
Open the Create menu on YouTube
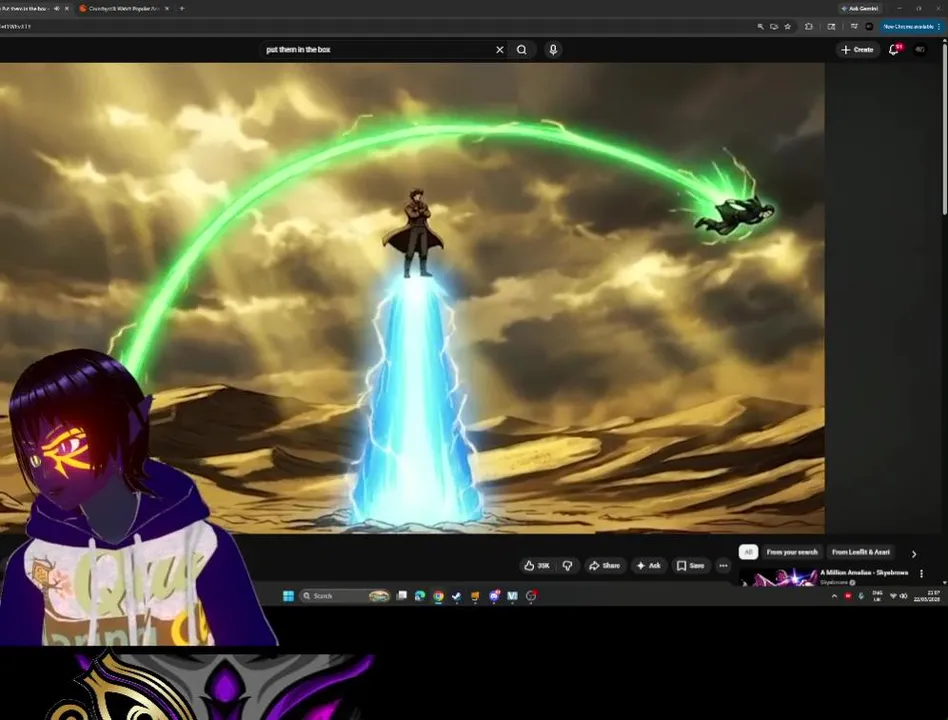857,50
